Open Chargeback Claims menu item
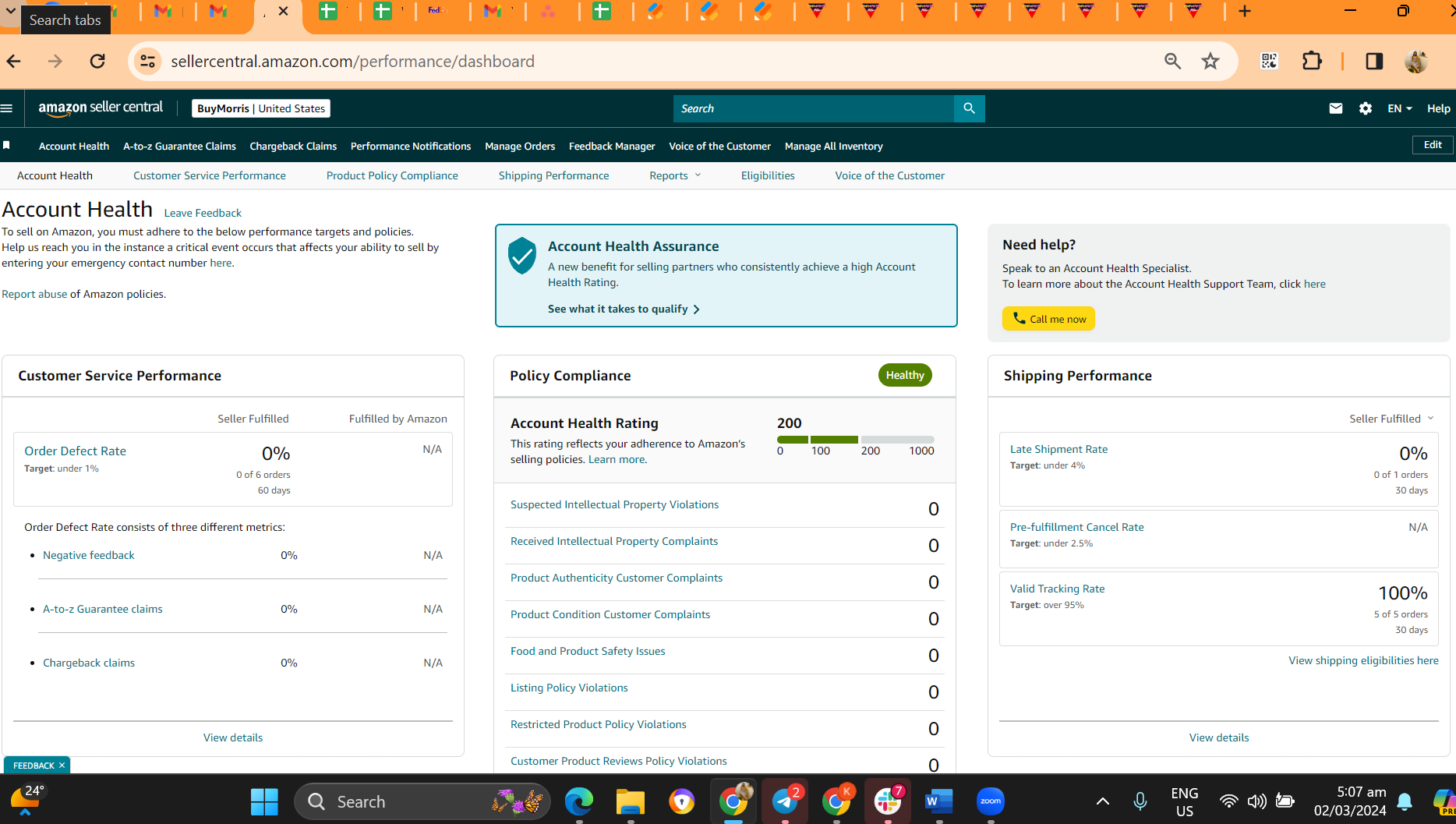 (293, 146)
